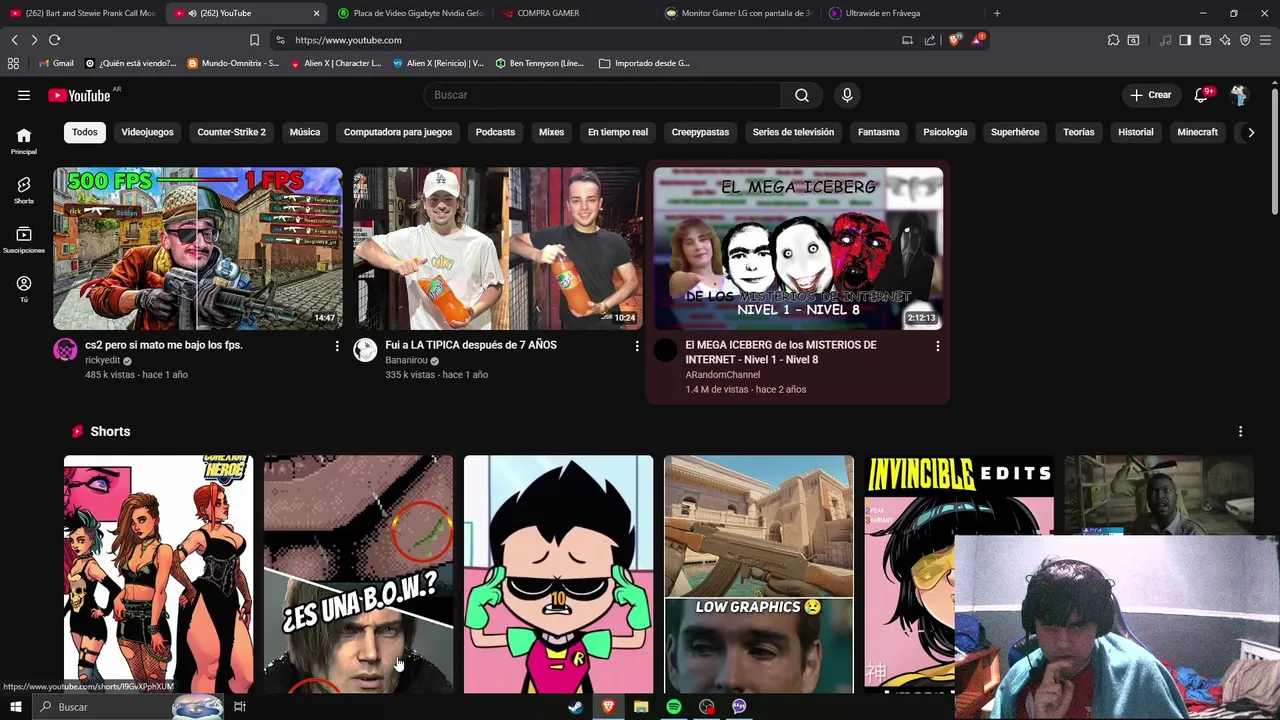Viewport: 1280px width, 720px height.
Task: Open the Brave VPN shield icon
Action: 1245,40
